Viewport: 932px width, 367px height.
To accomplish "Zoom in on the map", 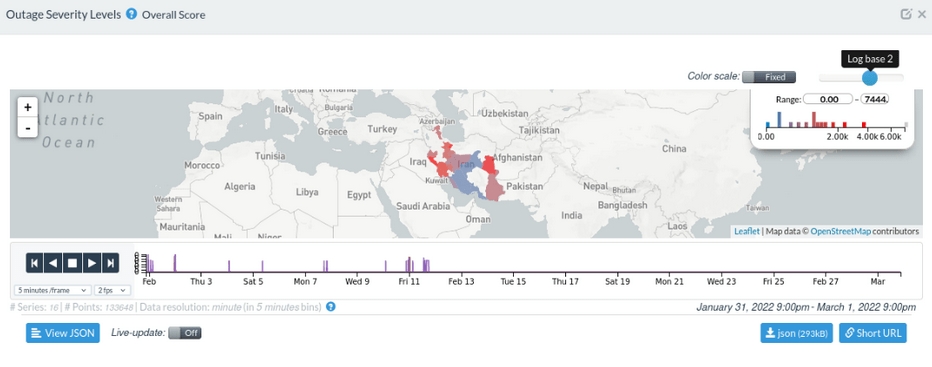I will coord(27,108).
